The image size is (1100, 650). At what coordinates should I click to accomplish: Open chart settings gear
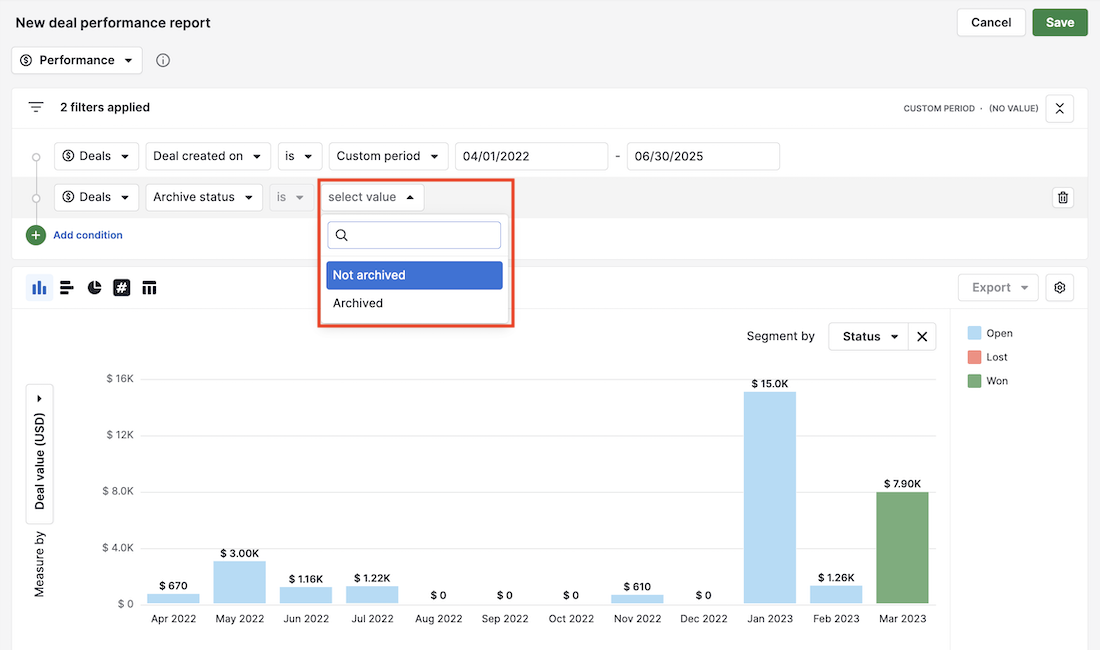[1059, 287]
